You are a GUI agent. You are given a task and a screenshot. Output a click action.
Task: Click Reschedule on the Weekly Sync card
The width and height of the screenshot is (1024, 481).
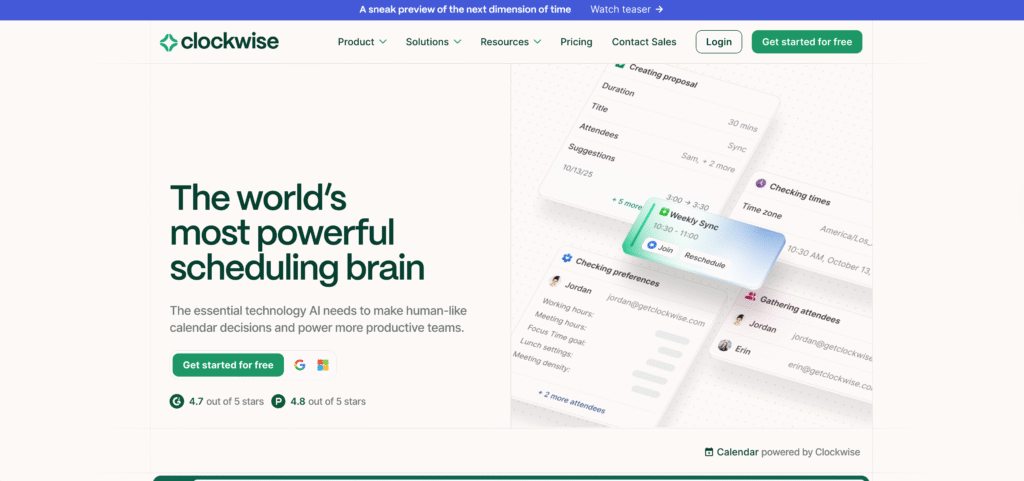pyautogui.click(x=705, y=259)
